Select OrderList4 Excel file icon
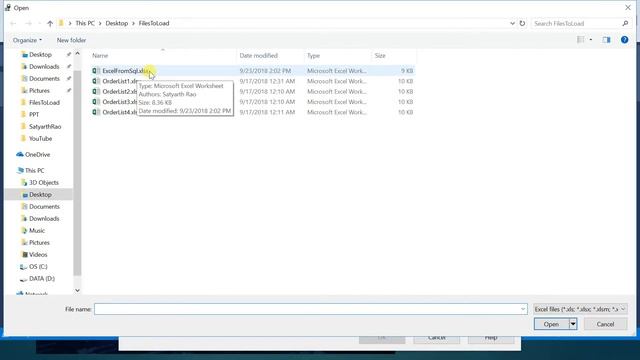 pos(96,112)
